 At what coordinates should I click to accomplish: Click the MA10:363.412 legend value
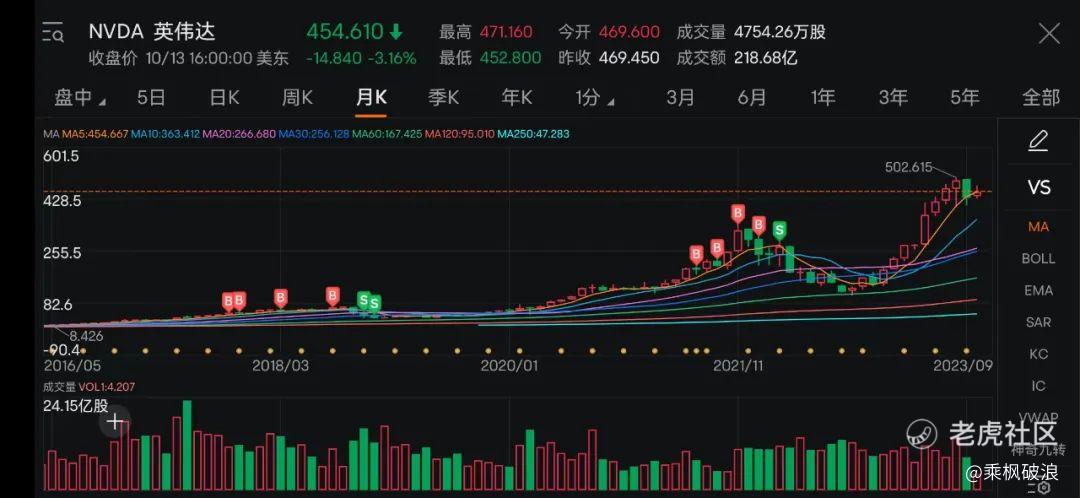(165, 134)
